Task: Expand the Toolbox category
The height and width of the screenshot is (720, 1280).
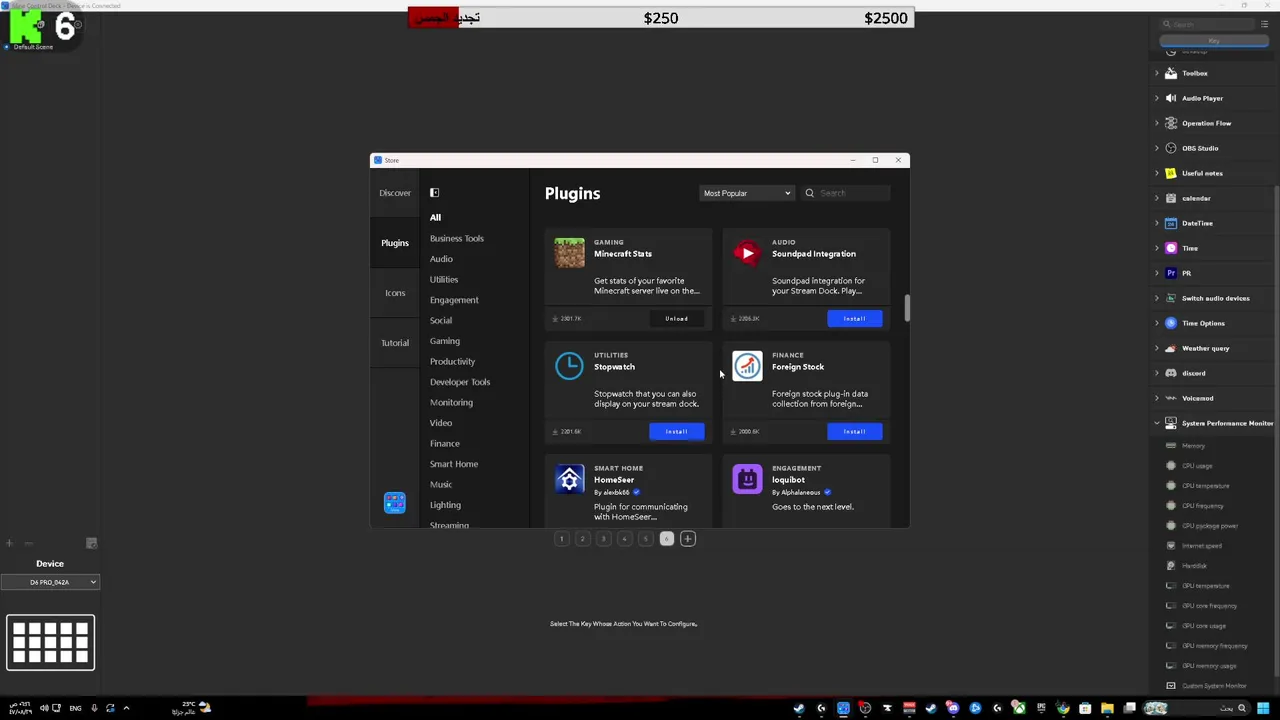Action: point(1157,73)
